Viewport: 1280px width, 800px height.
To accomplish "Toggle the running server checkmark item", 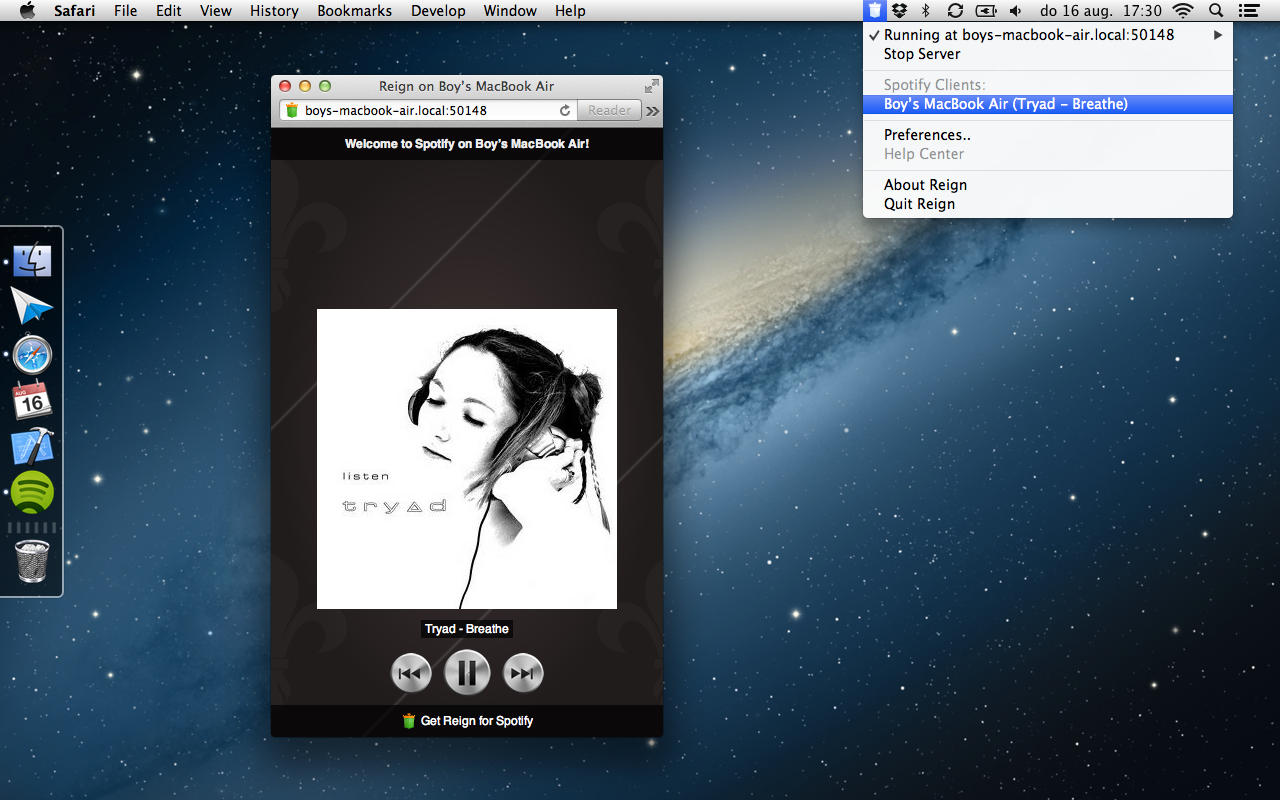I will click(1028, 35).
